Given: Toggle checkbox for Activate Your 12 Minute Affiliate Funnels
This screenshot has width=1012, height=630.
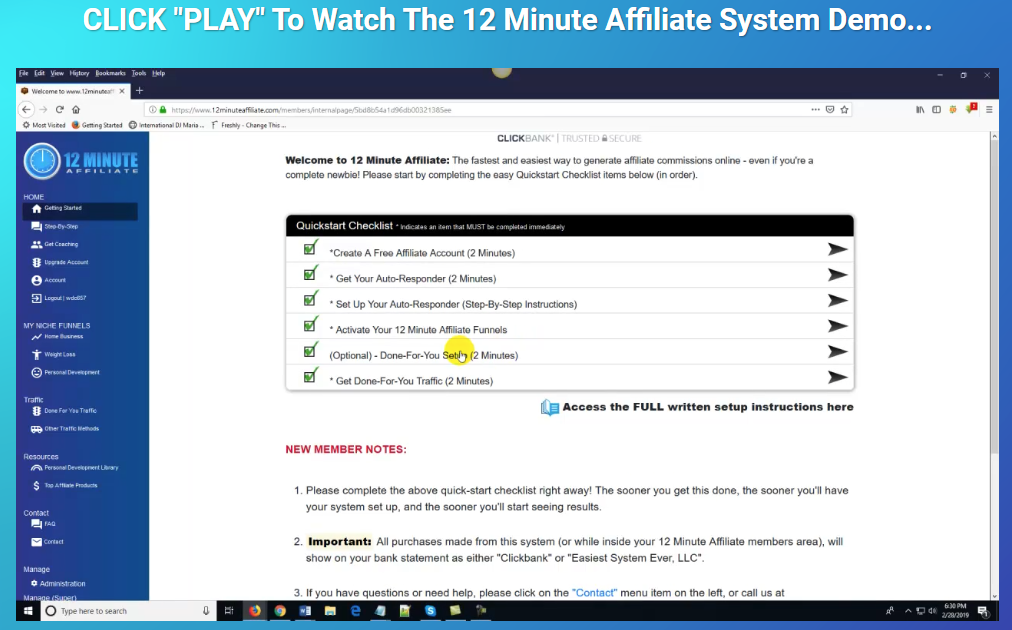Looking at the screenshot, I should click(x=310, y=325).
